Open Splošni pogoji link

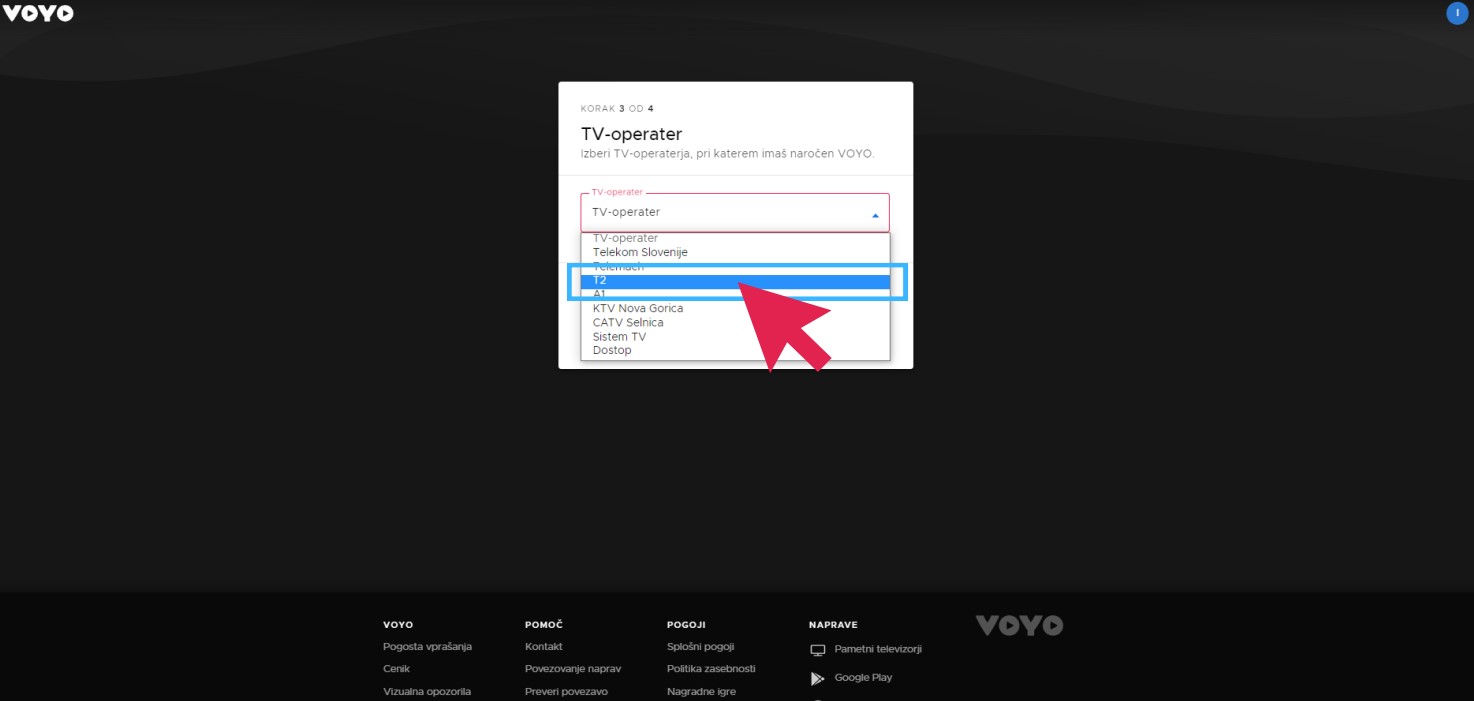tap(701, 647)
